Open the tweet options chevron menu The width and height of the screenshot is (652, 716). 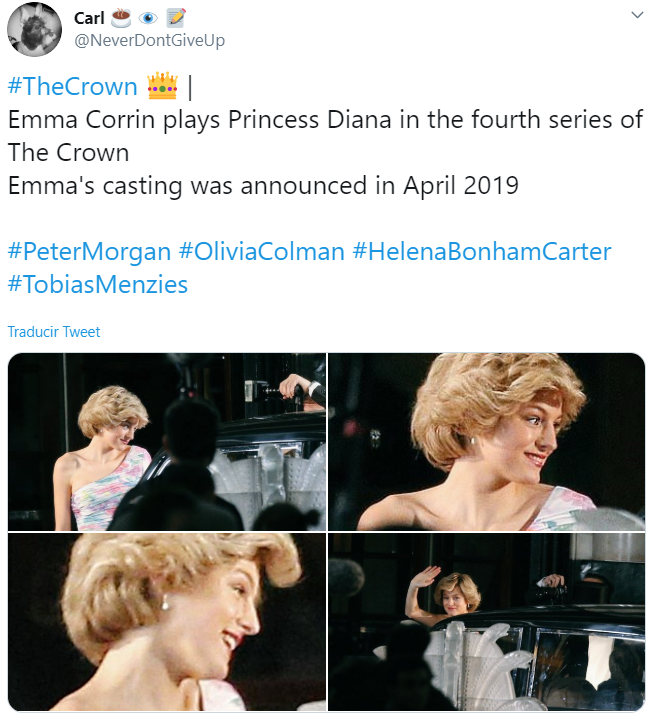click(x=636, y=15)
